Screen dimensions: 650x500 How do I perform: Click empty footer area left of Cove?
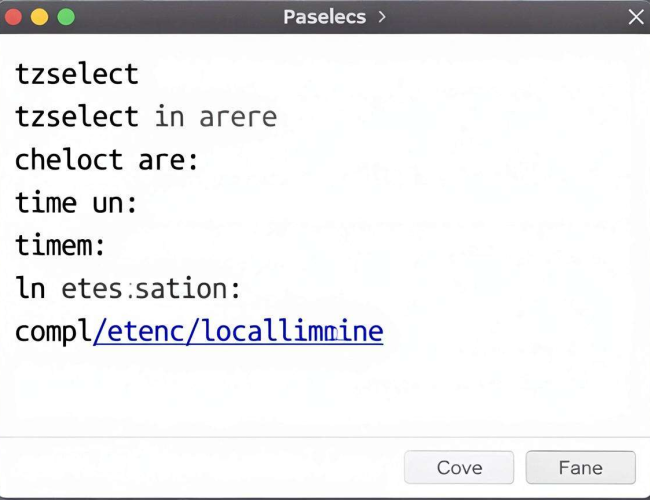coord(199,467)
